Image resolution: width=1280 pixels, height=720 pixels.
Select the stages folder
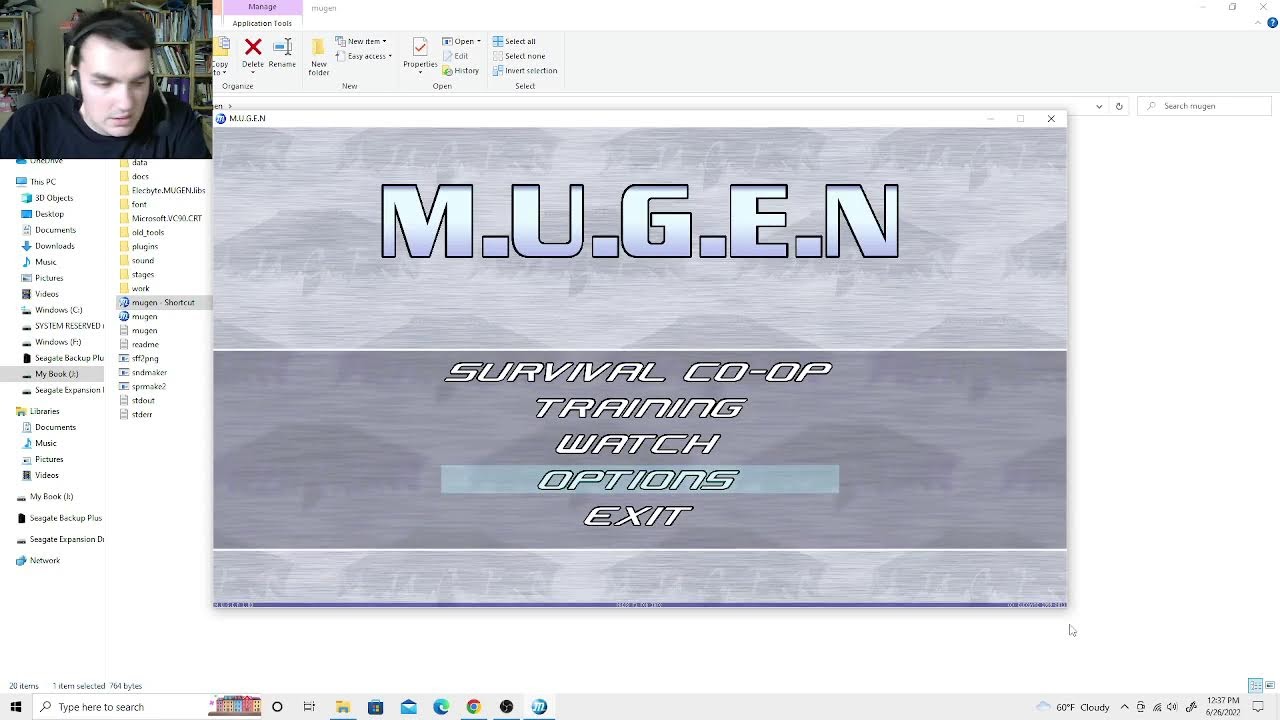136,274
